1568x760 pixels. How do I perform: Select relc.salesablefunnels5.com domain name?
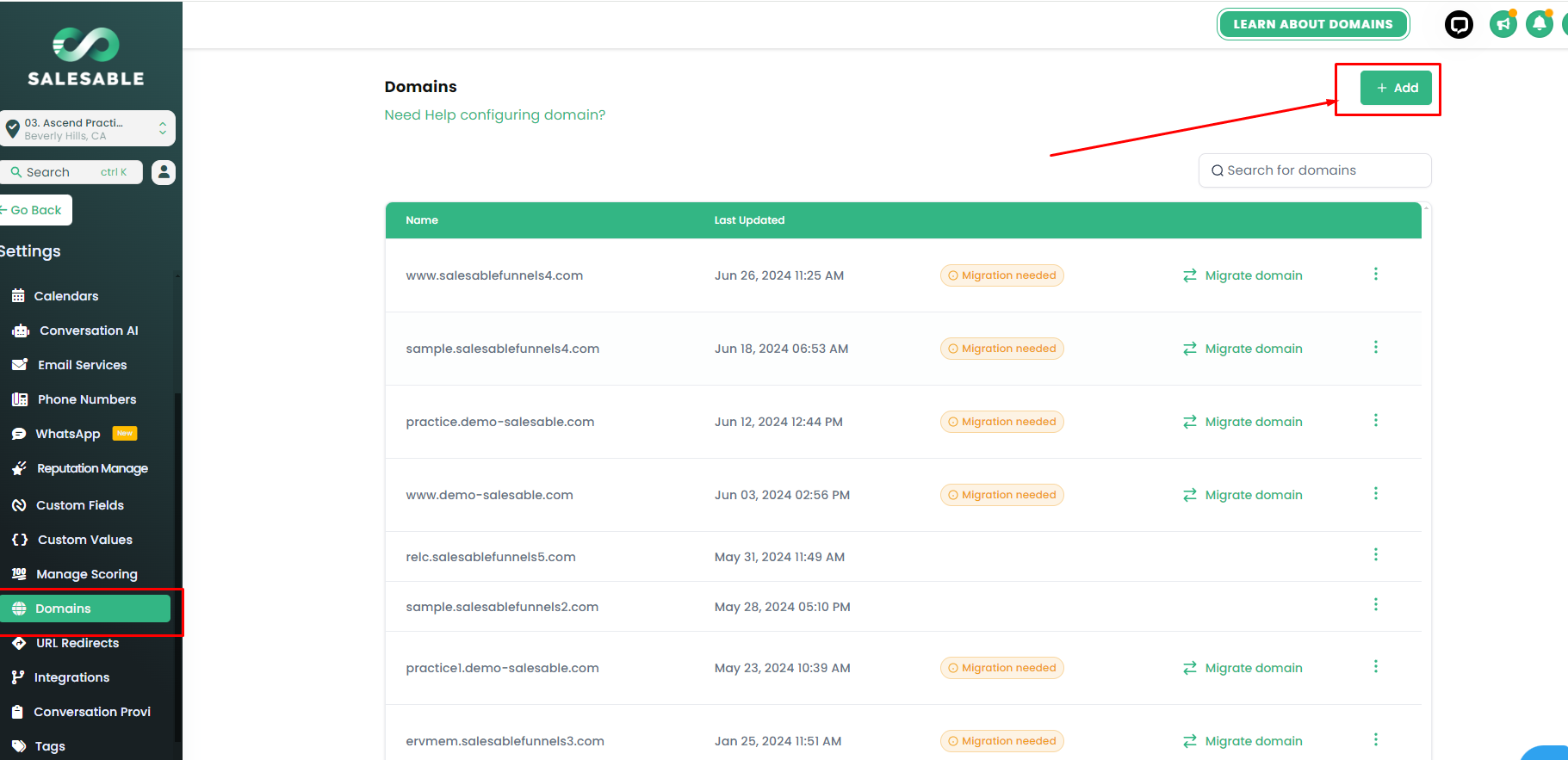pos(491,557)
